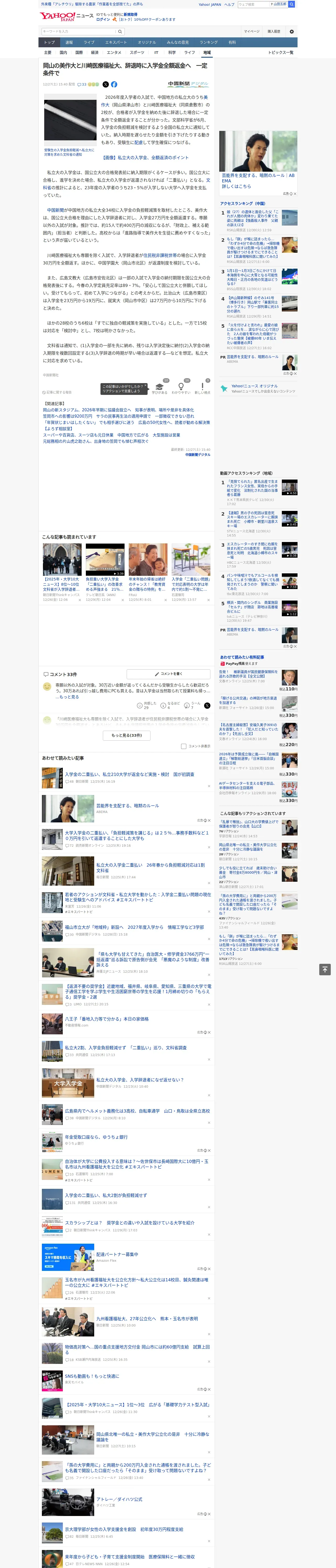The image size is (336, 1568).
Task: Open the 詳しくはこちら ABEMA ad link
Action: click(x=236, y=186)
